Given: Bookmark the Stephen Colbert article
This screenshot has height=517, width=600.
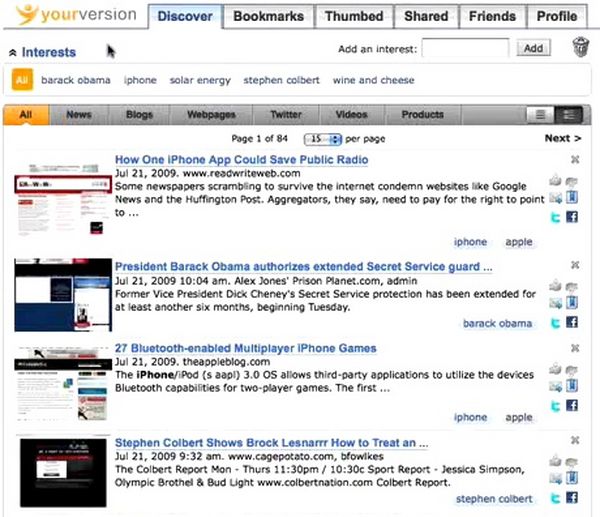Looking at the screenshot, I should (572, 478).
